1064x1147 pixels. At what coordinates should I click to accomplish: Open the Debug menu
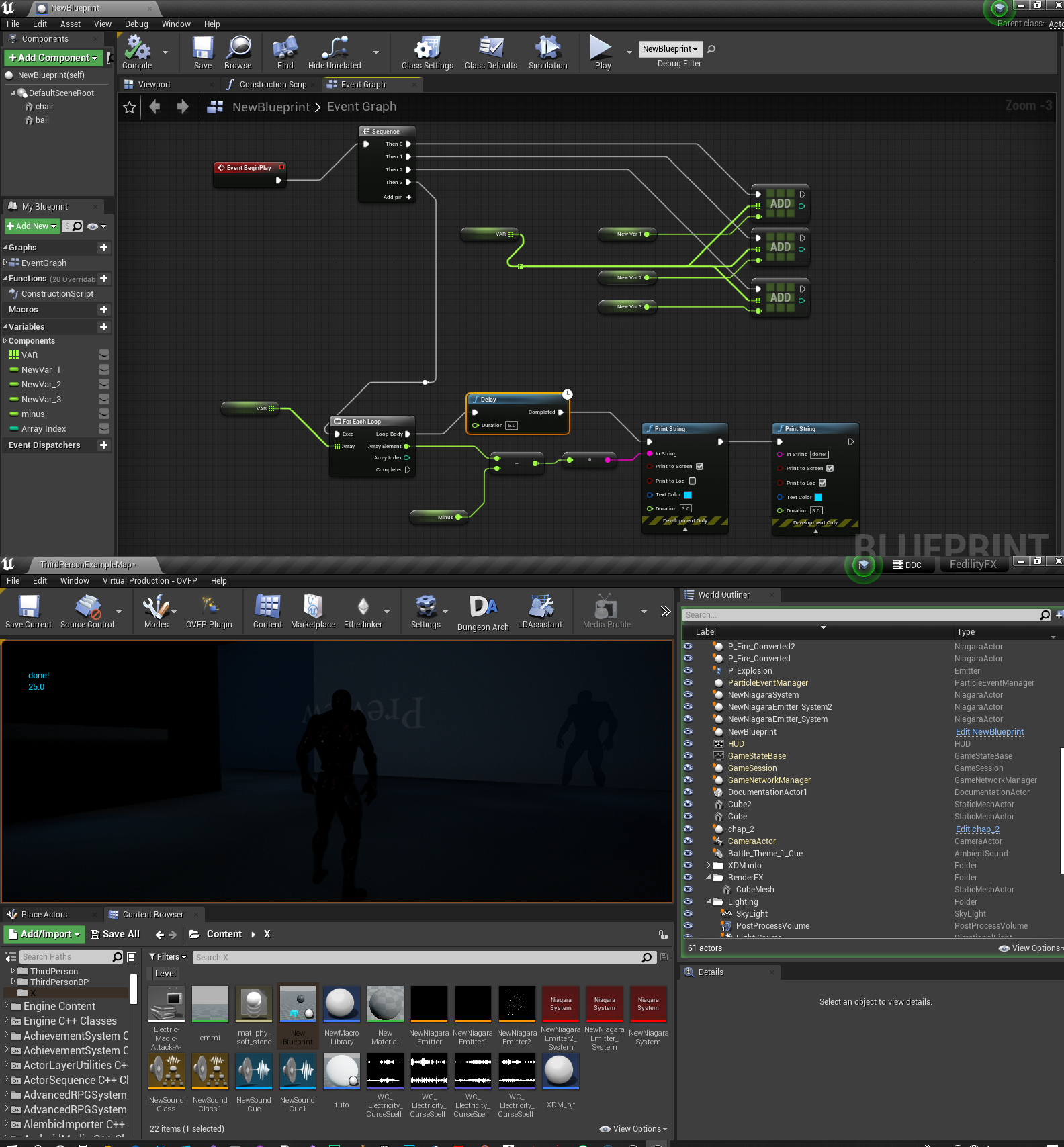(136, 24)
